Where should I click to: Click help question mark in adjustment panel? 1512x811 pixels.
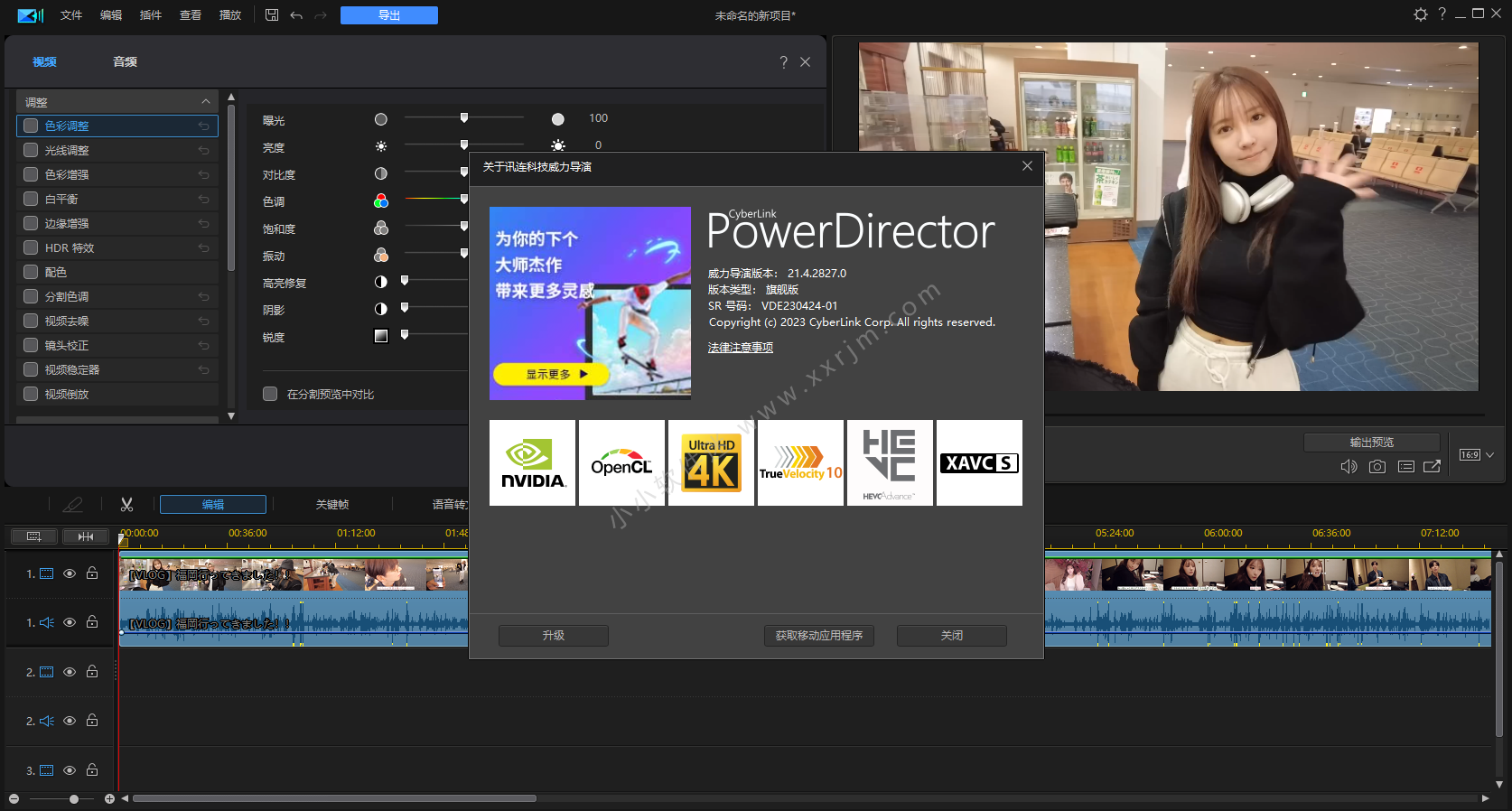click(x=783, y=61)
